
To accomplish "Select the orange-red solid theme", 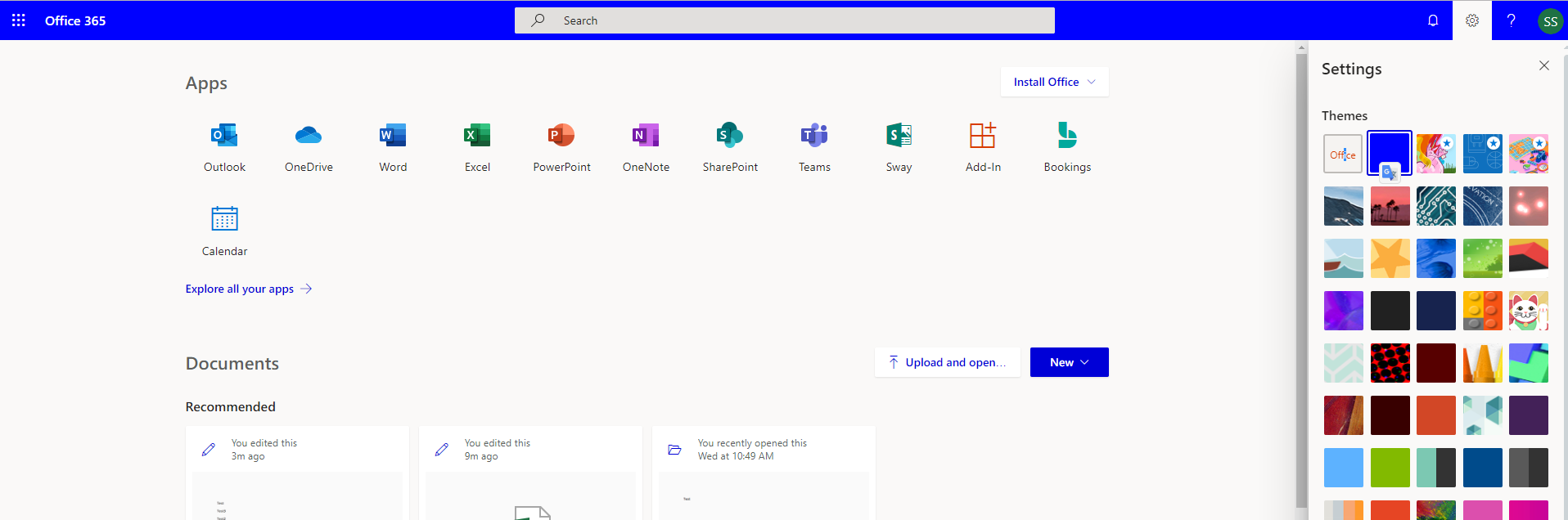I will (1436, 415).
